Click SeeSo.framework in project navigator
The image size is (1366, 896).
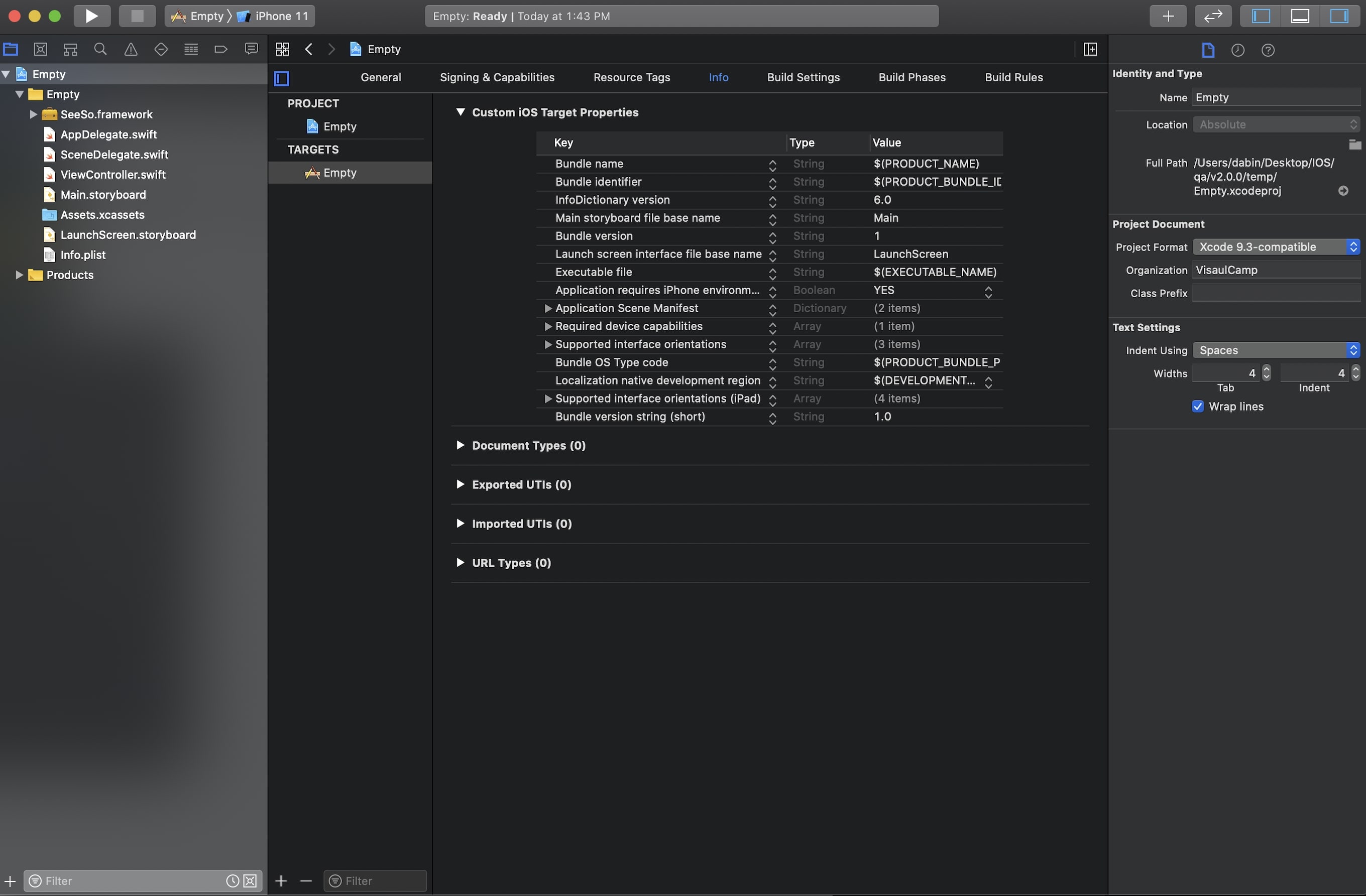(106, 114)
